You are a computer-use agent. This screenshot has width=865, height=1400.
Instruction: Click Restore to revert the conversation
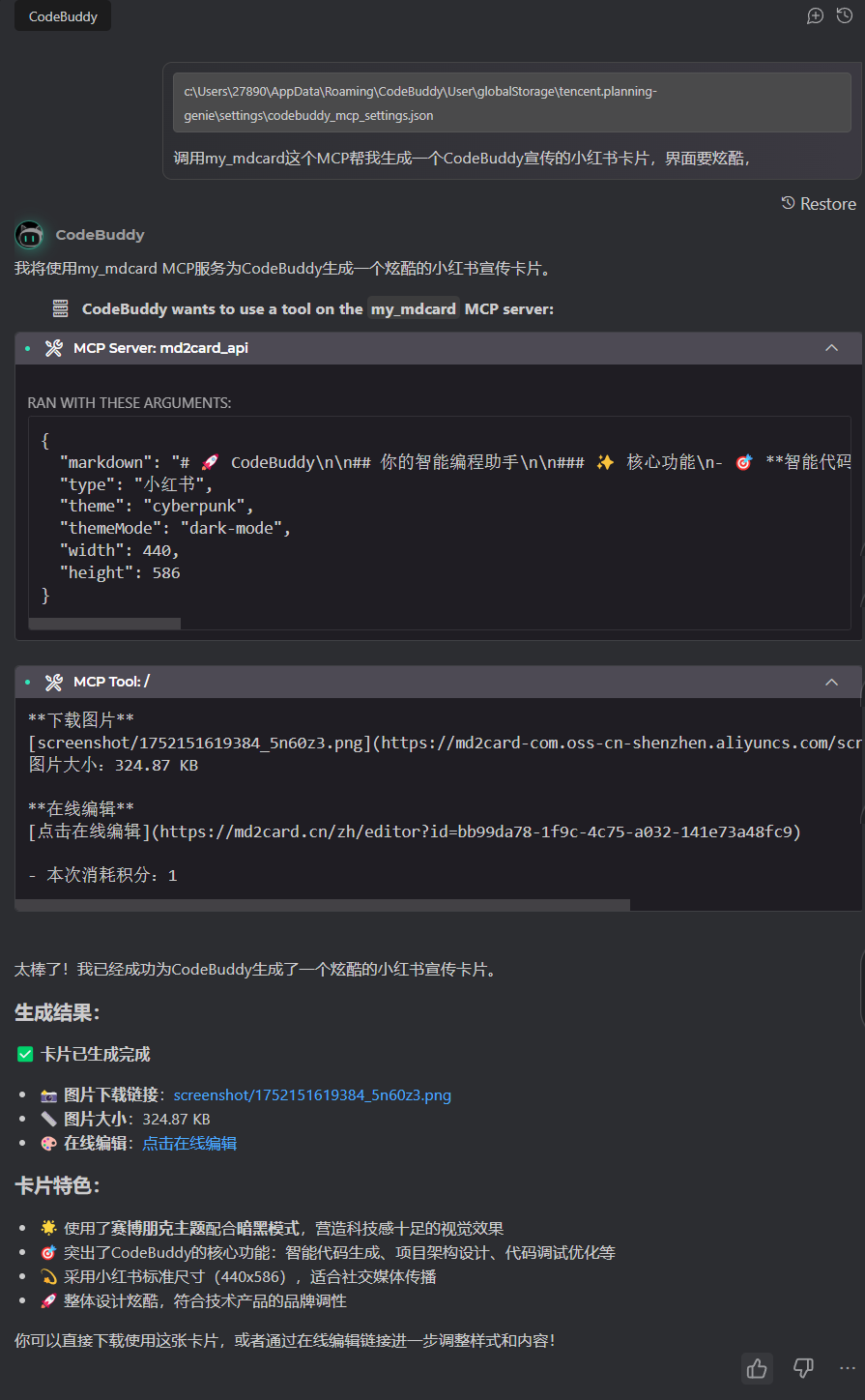tap(818, 203)
